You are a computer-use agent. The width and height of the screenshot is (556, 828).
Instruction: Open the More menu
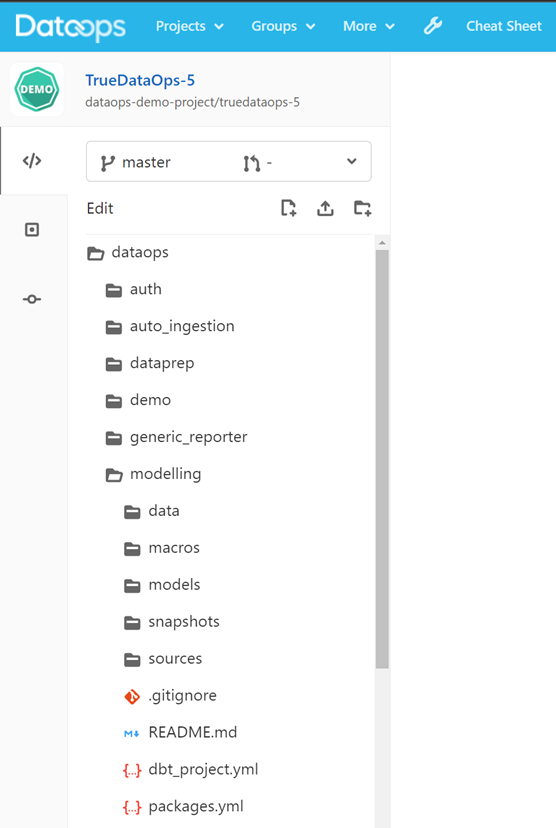(x=369, y=26)
